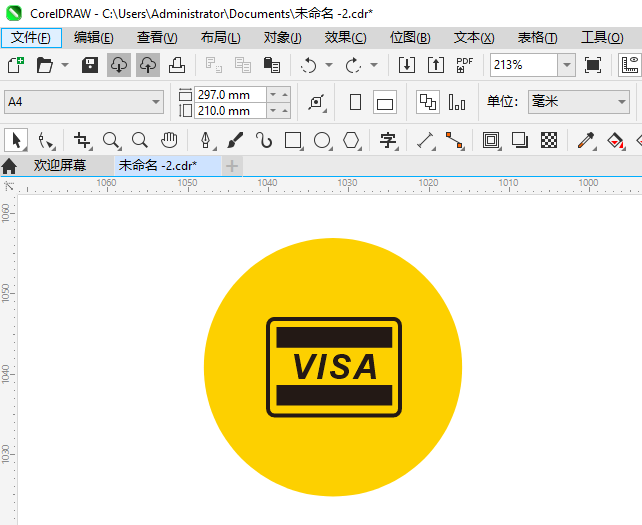The width and height of the screenshot is (642, 525).
Task: Create a new document
Action: tap(16, 65)
